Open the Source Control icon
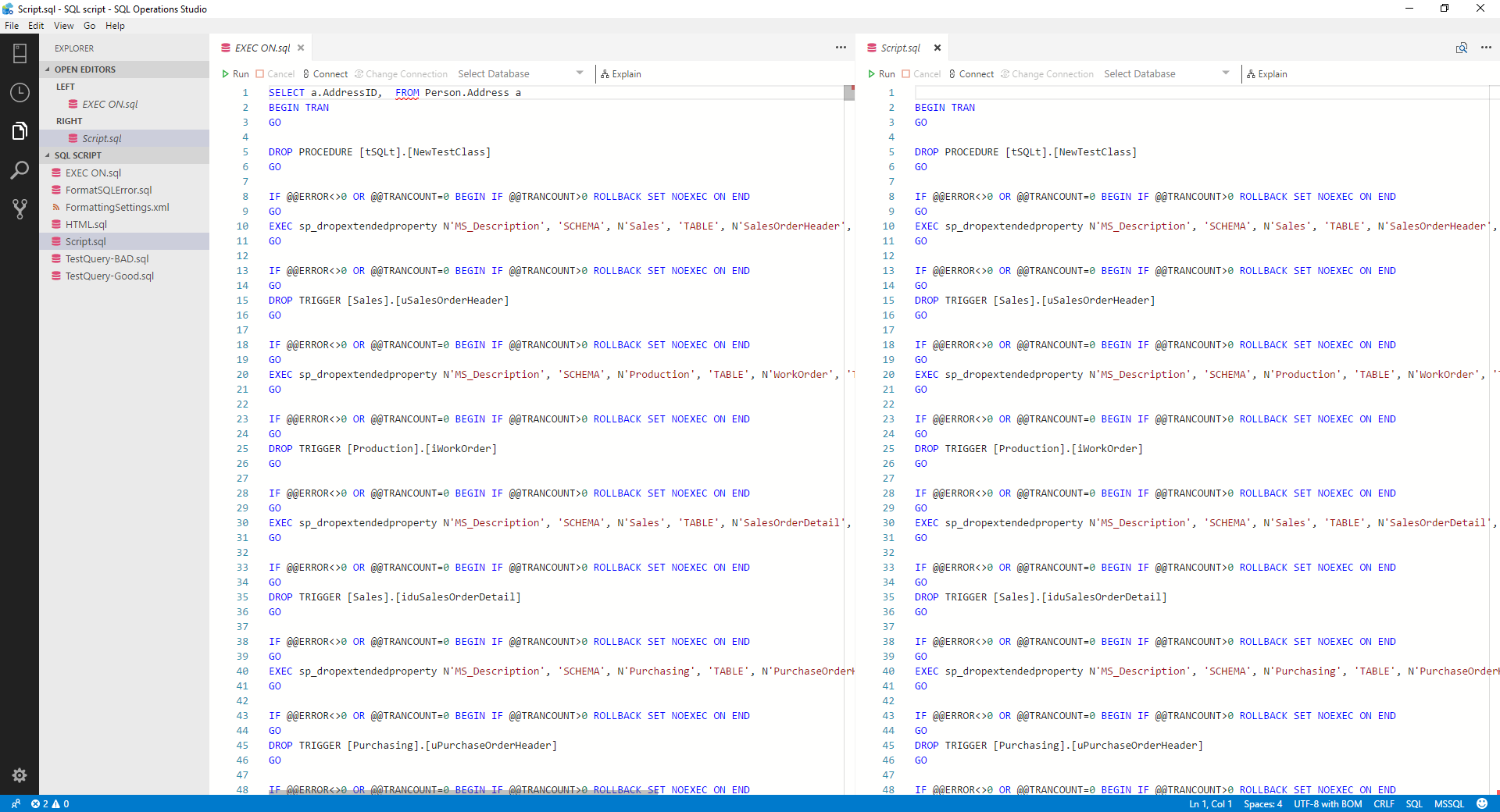This screenshot has width=1500, height=812. 20,208
